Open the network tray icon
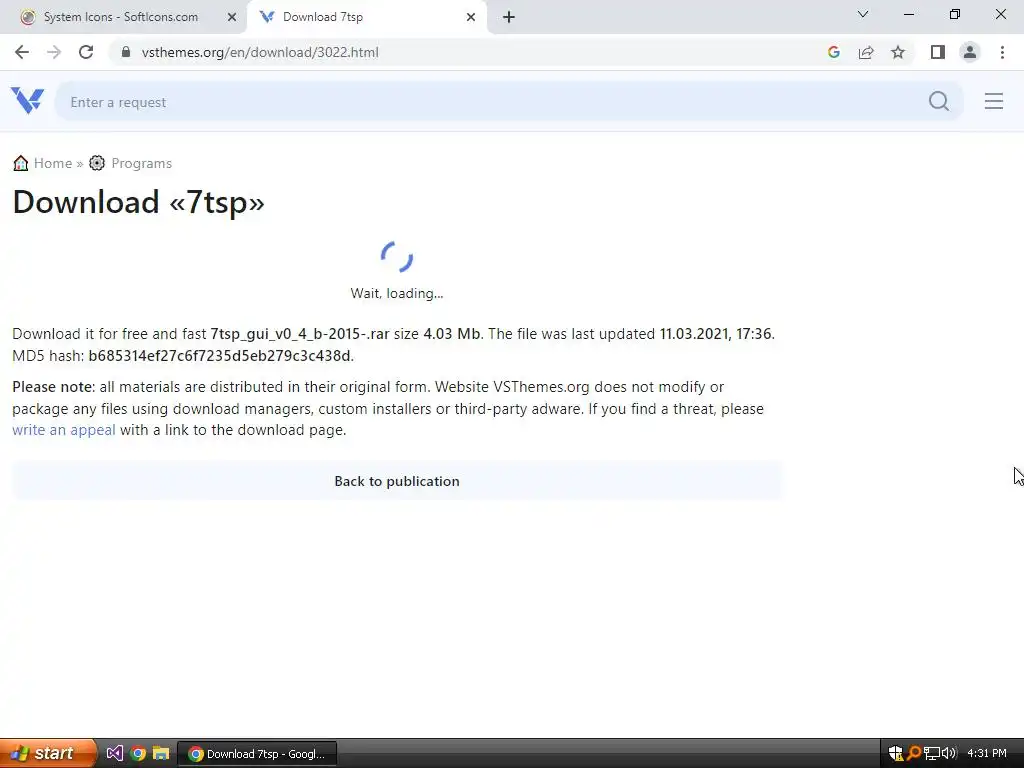This screenshot has height=768, width=1024. [932, 753]
